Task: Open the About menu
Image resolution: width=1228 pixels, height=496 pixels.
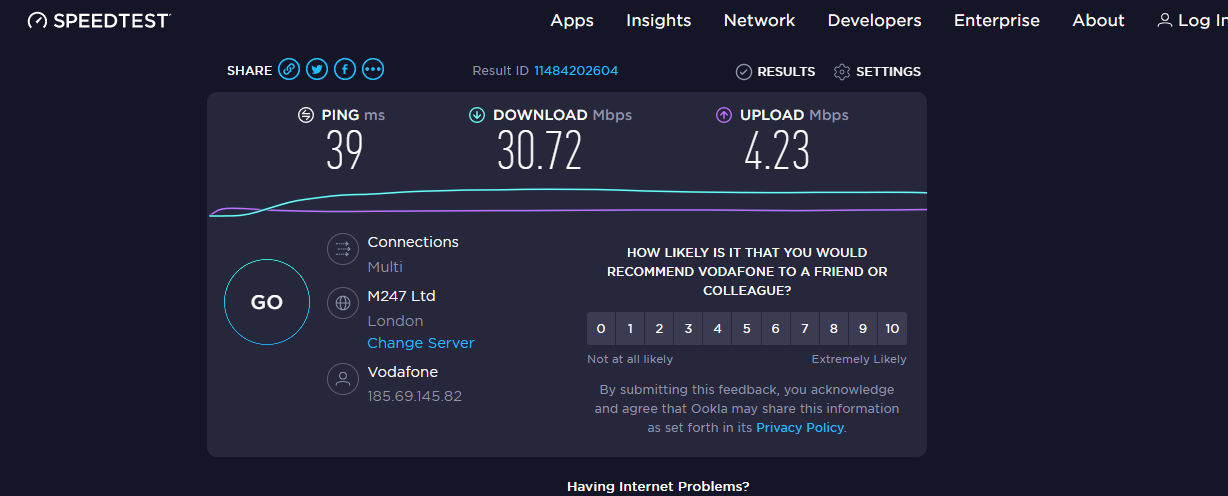Action: [1098, 20]
